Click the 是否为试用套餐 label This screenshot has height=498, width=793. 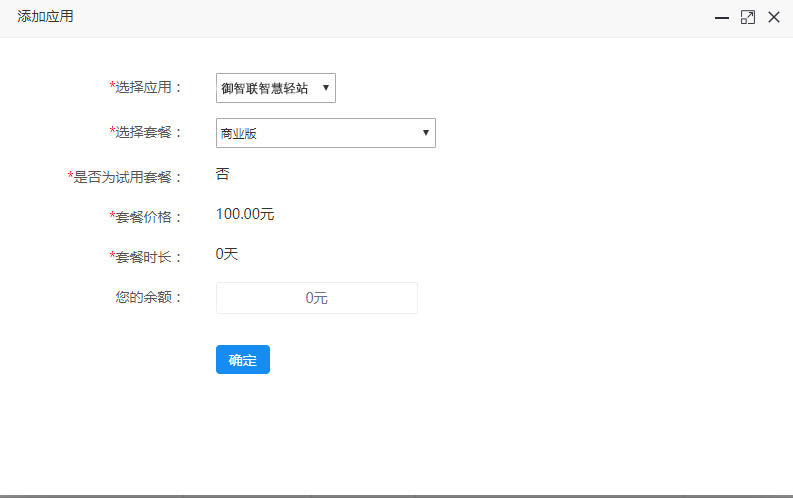(128, 177)
